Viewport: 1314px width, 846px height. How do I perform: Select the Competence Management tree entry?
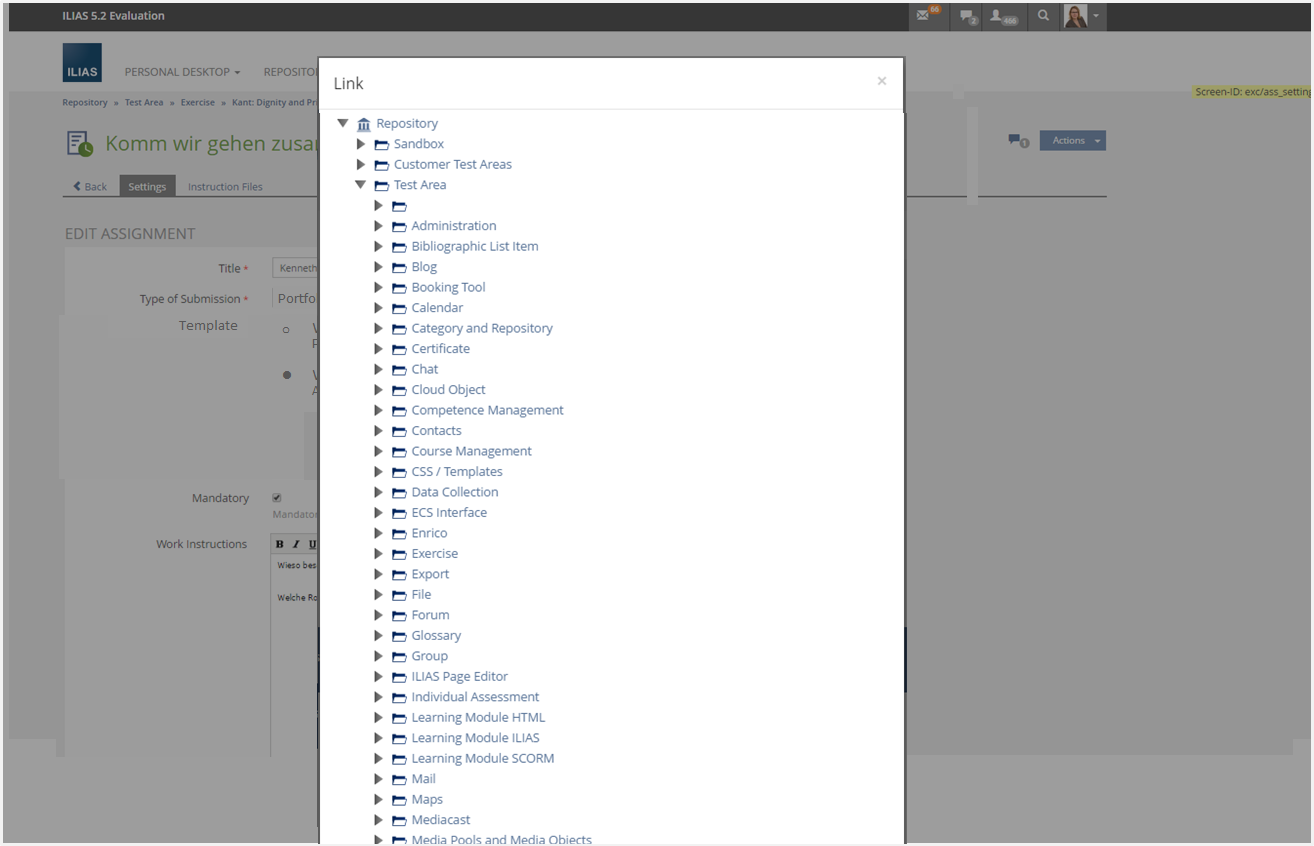[x=487, y=410]
